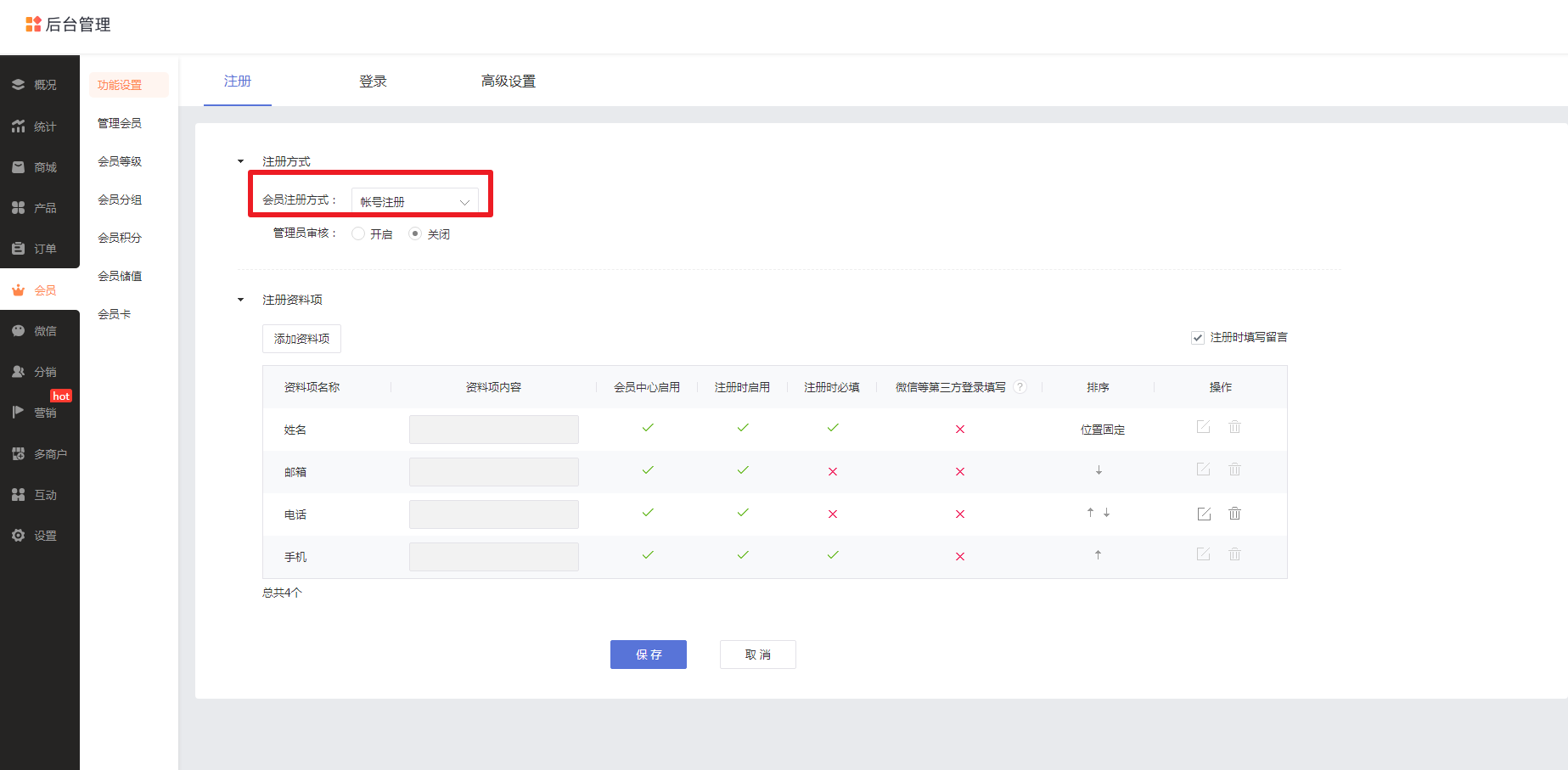Move the 电话 row up
This screenshot has height=770, width=1568.
click(x=1090, y=513)
